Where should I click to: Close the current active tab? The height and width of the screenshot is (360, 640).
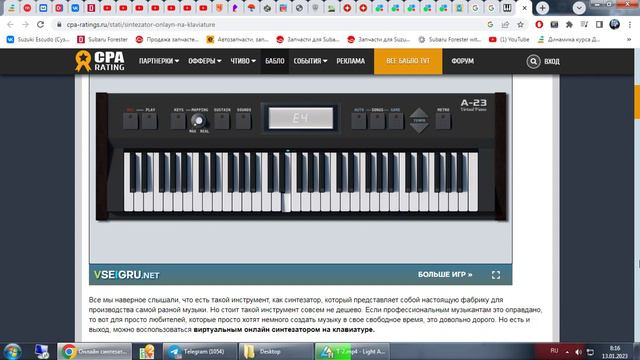[x=524, y=8]
